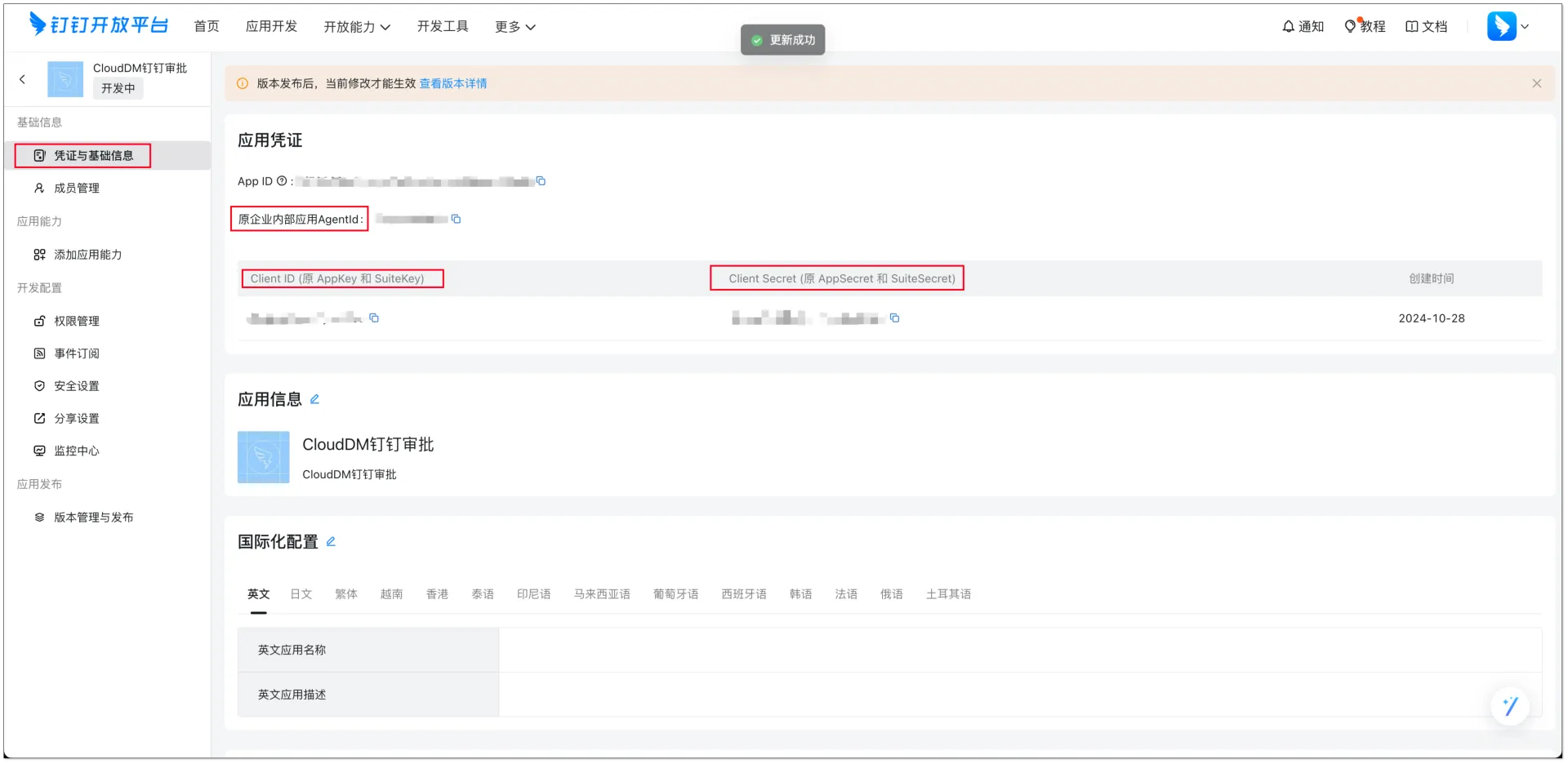The height and width of the screenshot is (764, 1568).
Task: Click the 英文应用描述 row label
Action: pos(292,695)
